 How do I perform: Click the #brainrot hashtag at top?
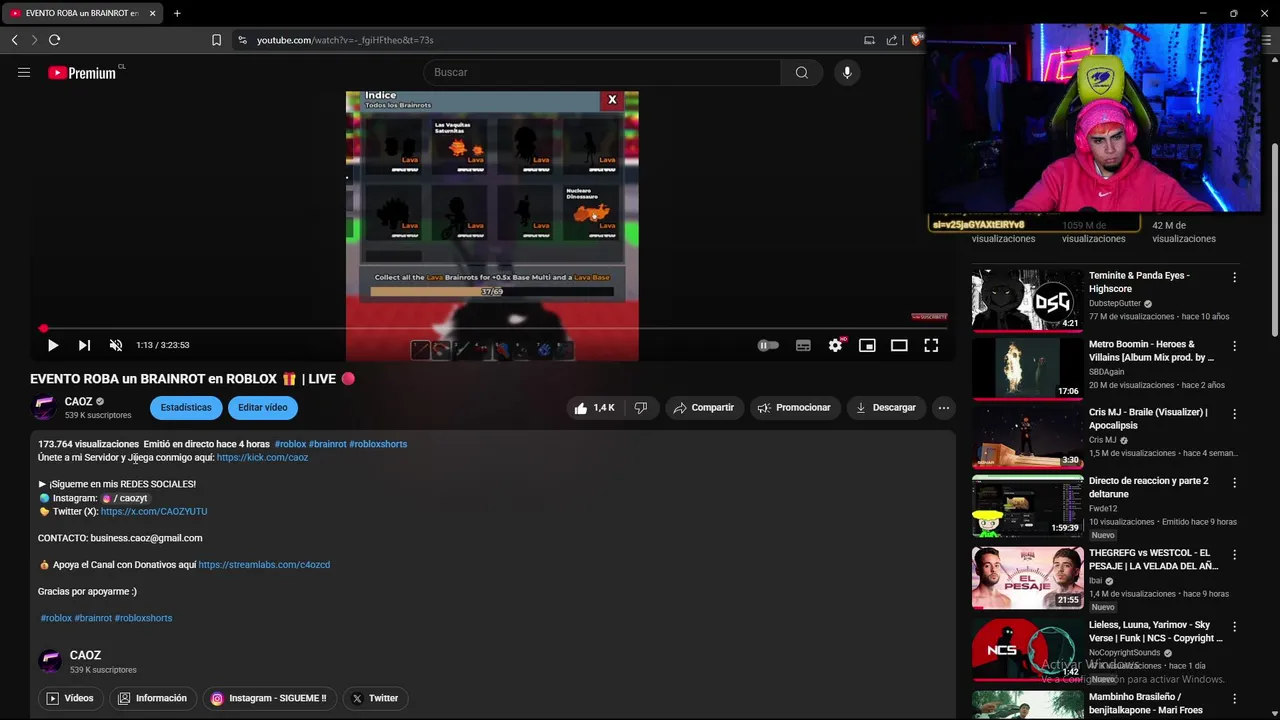(327, 444)
